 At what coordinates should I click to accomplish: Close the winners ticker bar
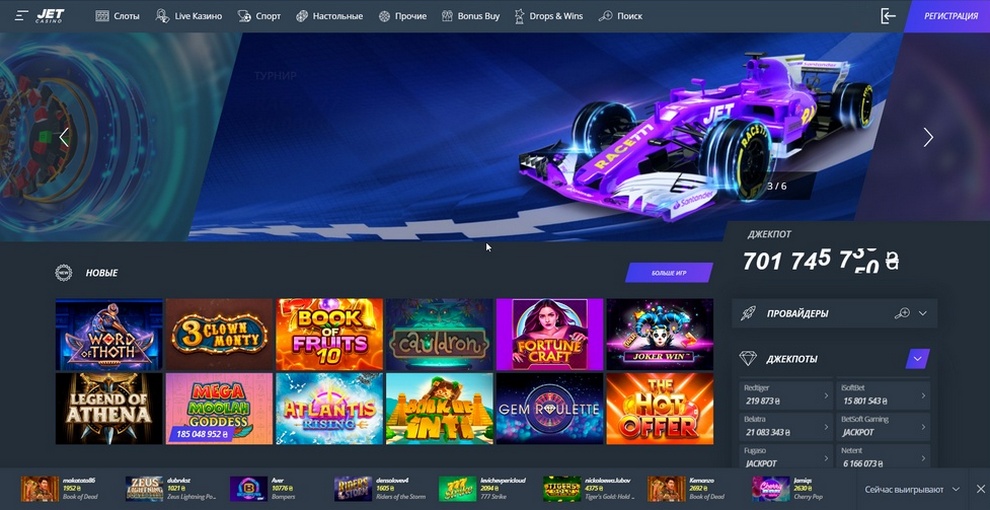pos(980,489)
